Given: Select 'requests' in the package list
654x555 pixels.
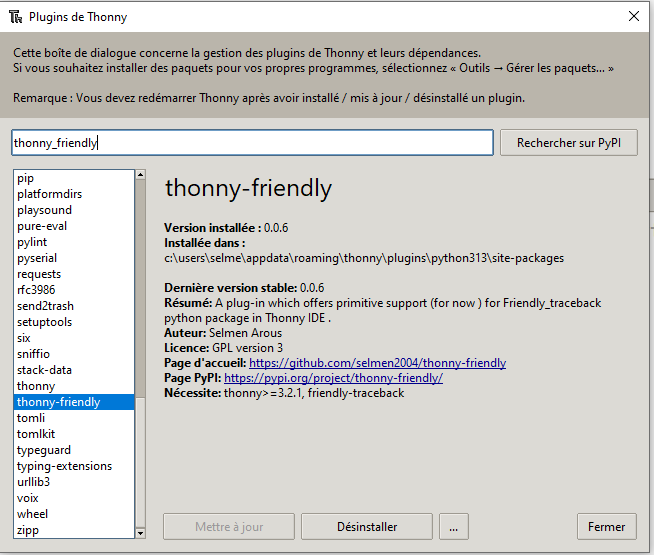Looking at the screenshot, I should click(x=74, y=274).
